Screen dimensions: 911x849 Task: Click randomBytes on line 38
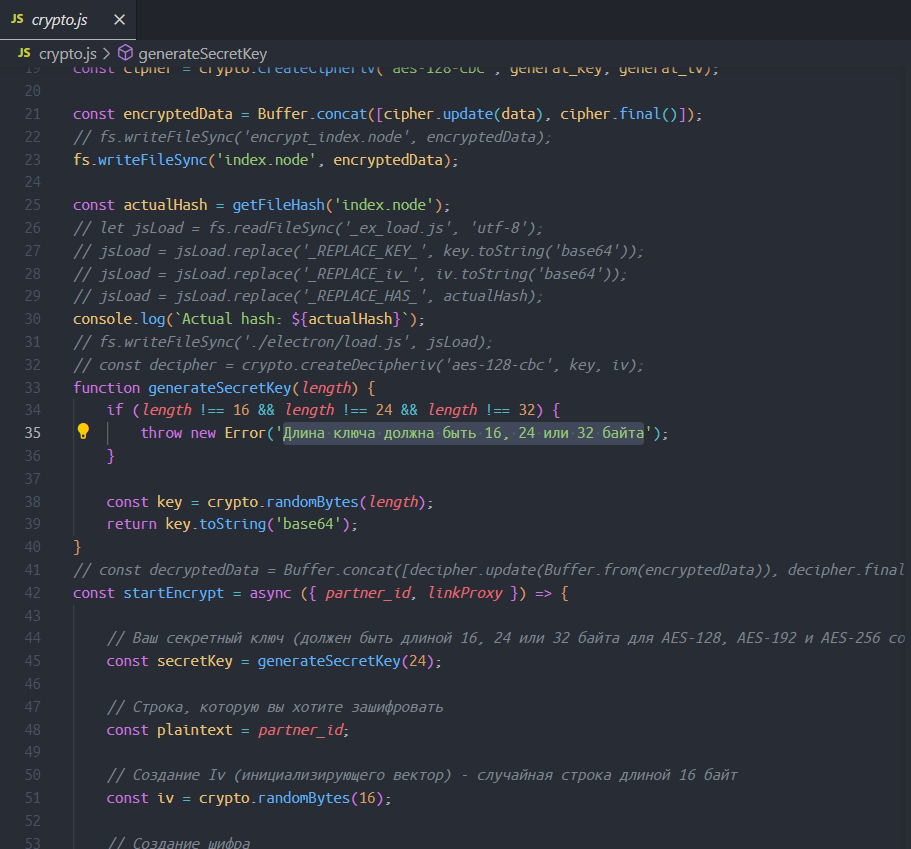tap(312, 501)
